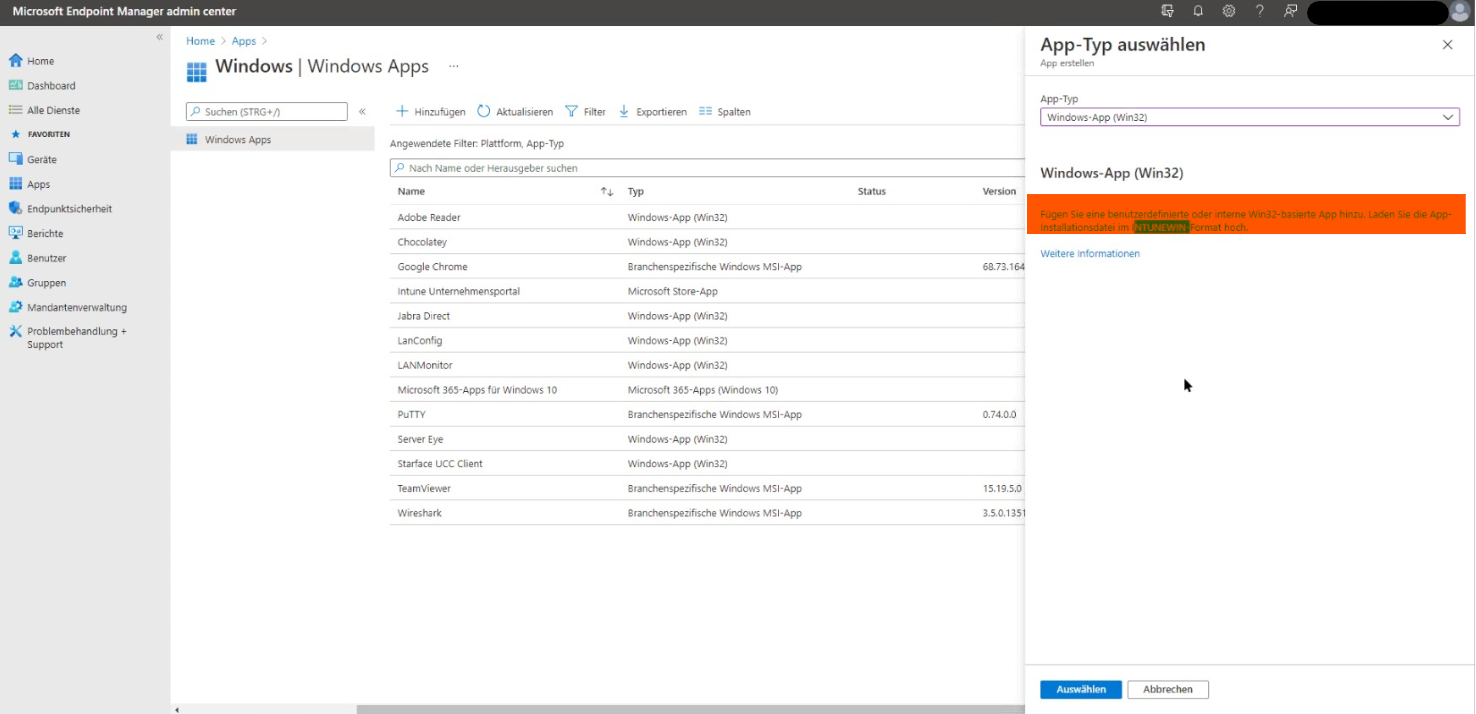Click the Home breadcrumb link
Screen dimensions: 1476x714
pos(200,41)
